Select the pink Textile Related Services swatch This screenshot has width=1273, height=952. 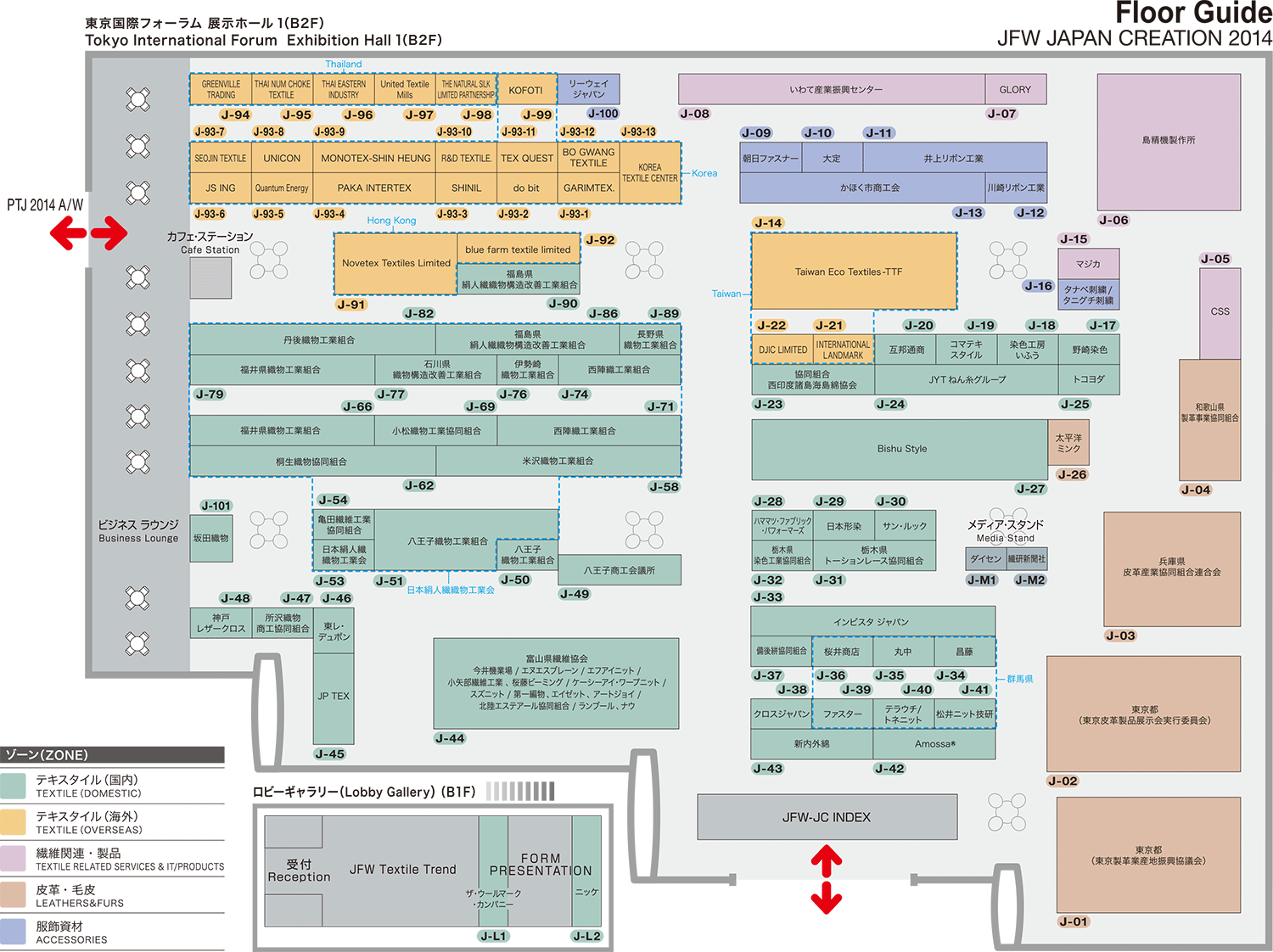(13, 859)
